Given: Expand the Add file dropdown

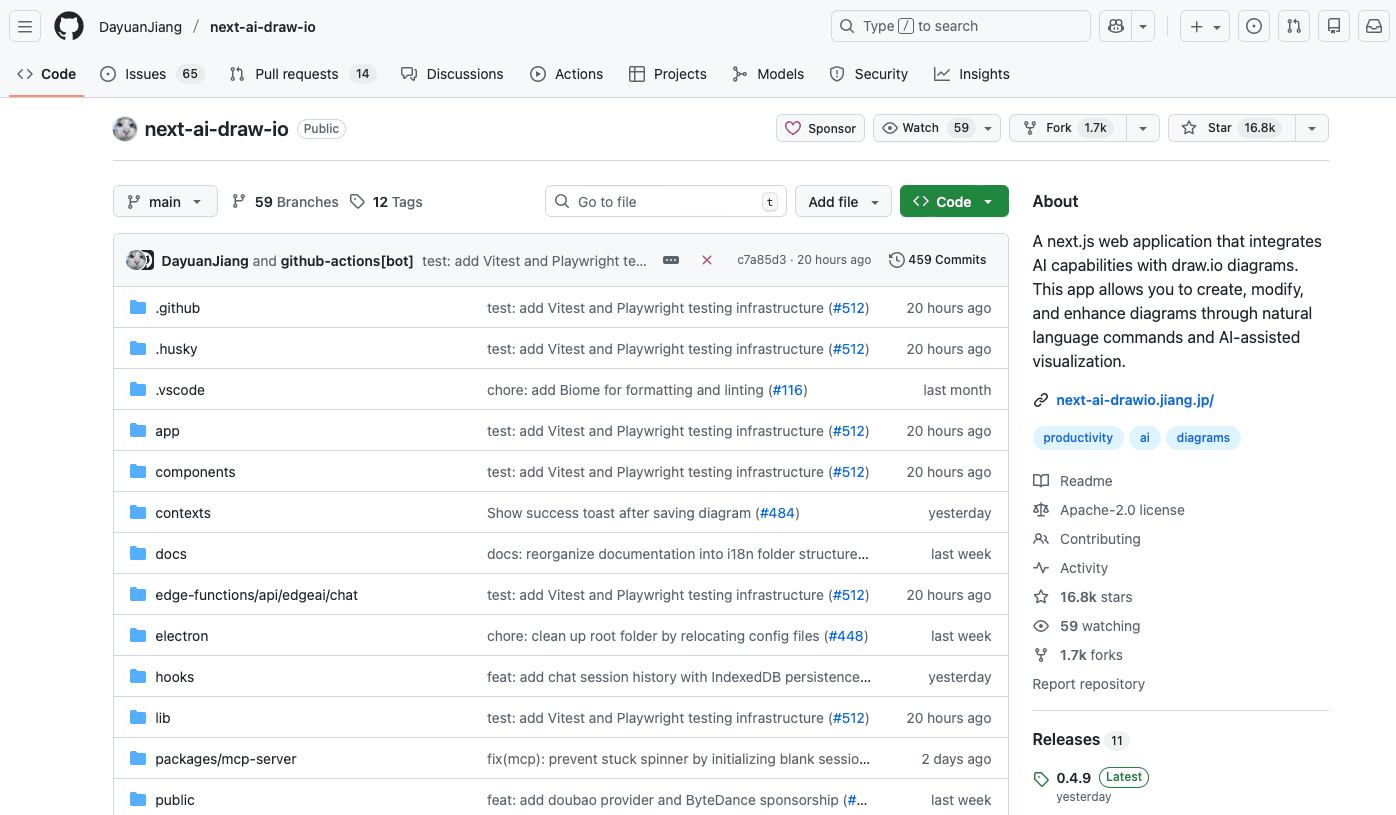Looking at the screenshot, I should 843,201.
